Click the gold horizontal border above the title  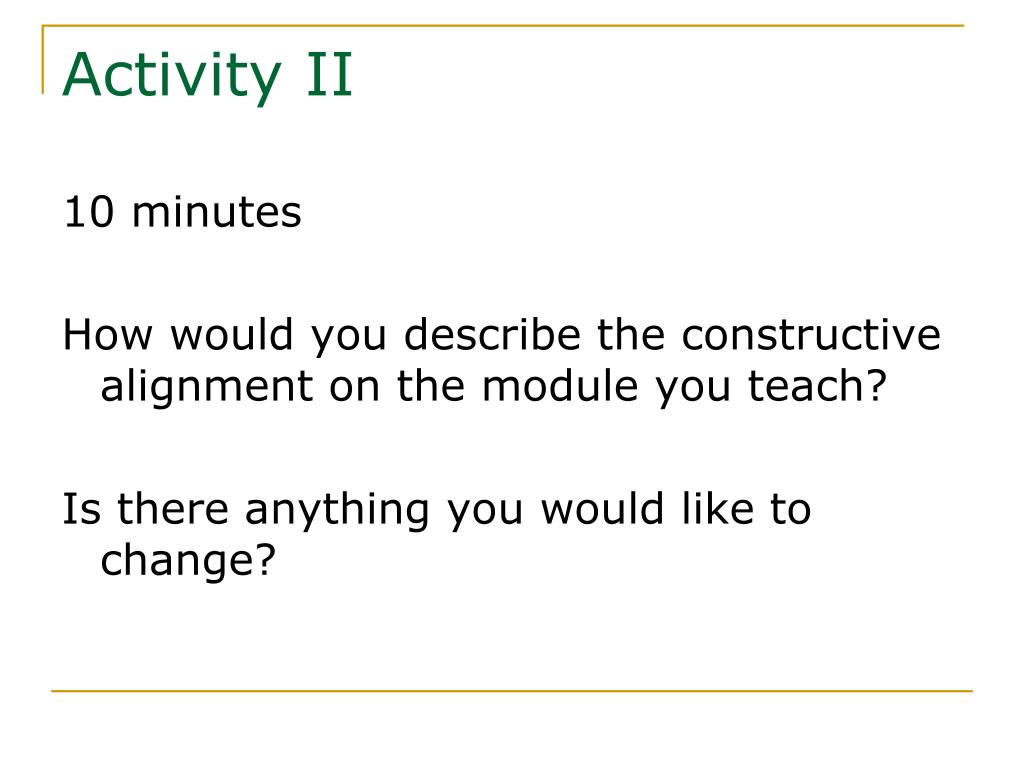[503, 25]
